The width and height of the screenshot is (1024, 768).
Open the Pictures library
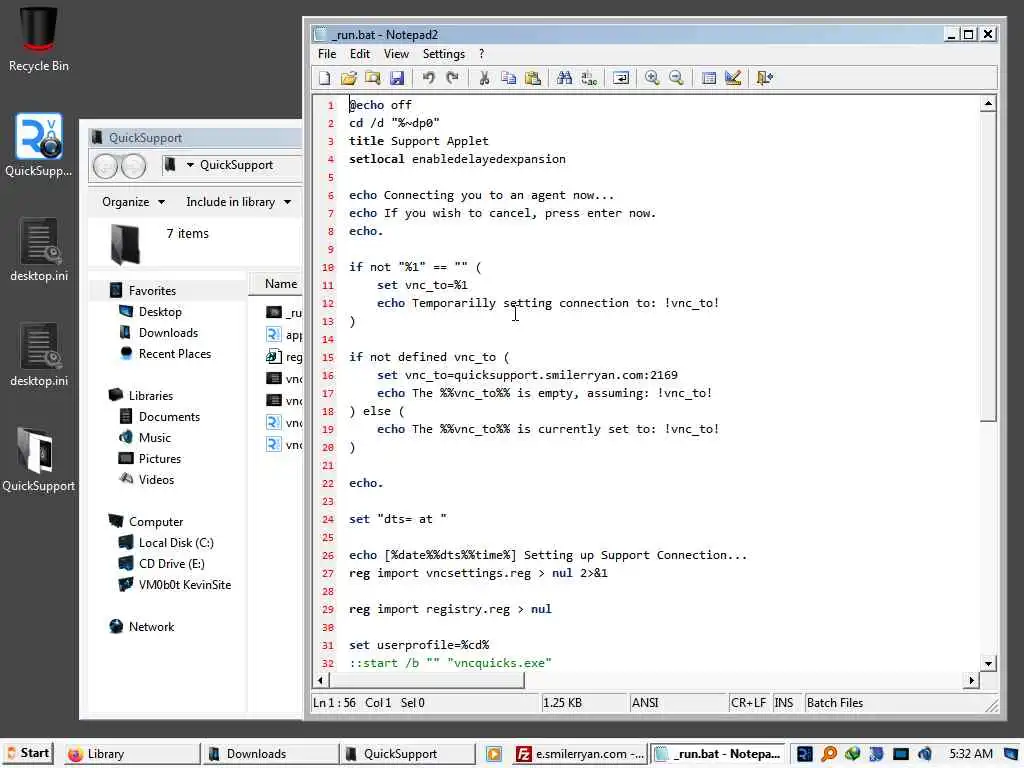159,458
